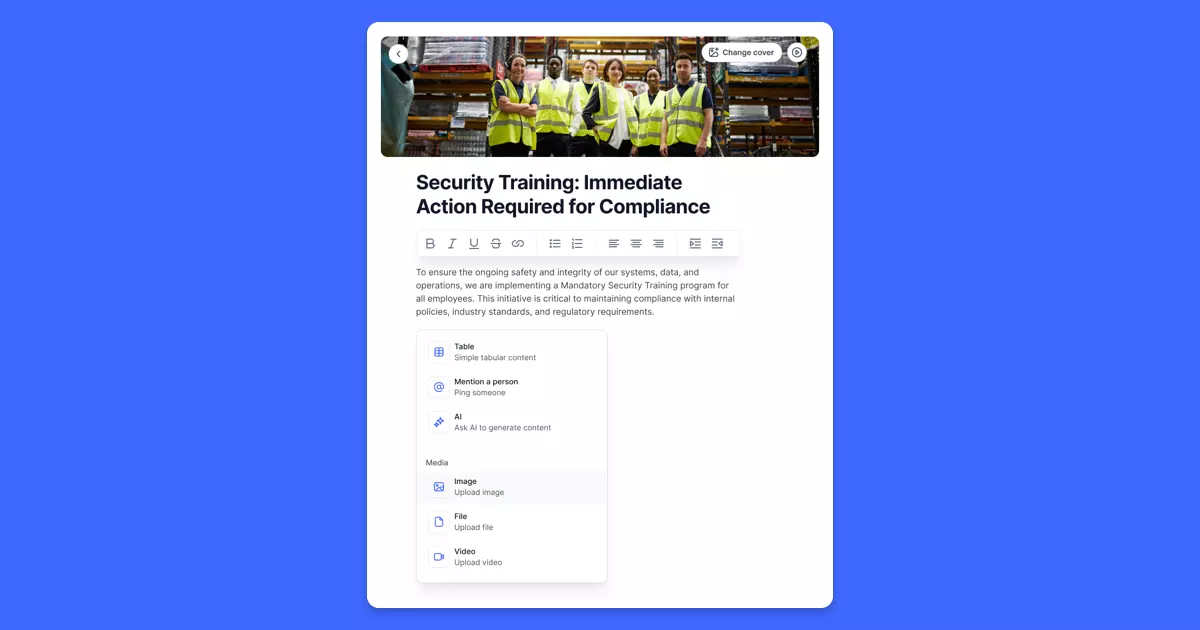Viewport: 1200px width, 630px height.
Task: Click the AI sparkle icon
Action: pyautogui.click(x=439, y=422)
